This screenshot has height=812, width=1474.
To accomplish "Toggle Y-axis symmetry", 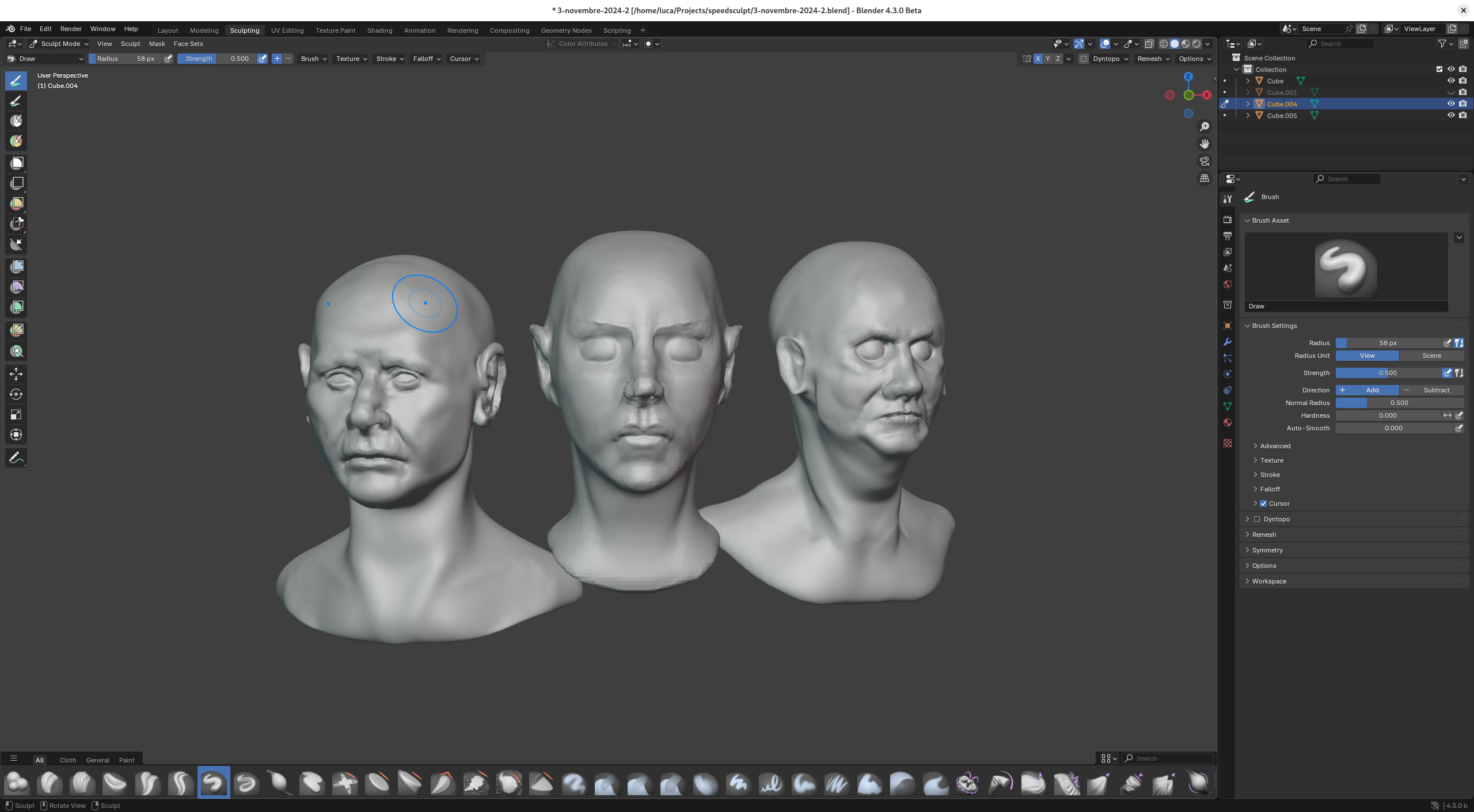I will click(1048, 59).
